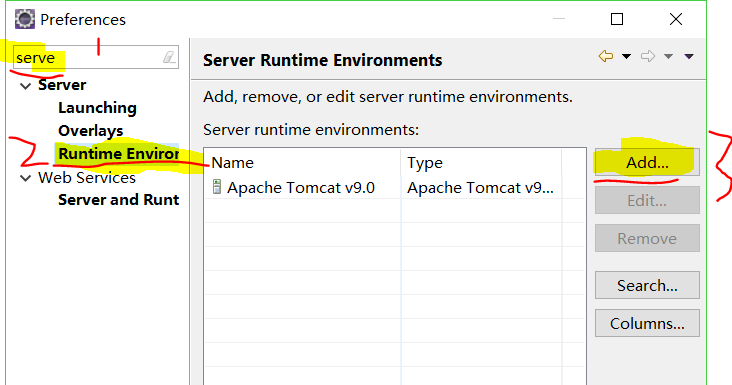
Task: Click the Columns... button
Action: click(647, 323)
